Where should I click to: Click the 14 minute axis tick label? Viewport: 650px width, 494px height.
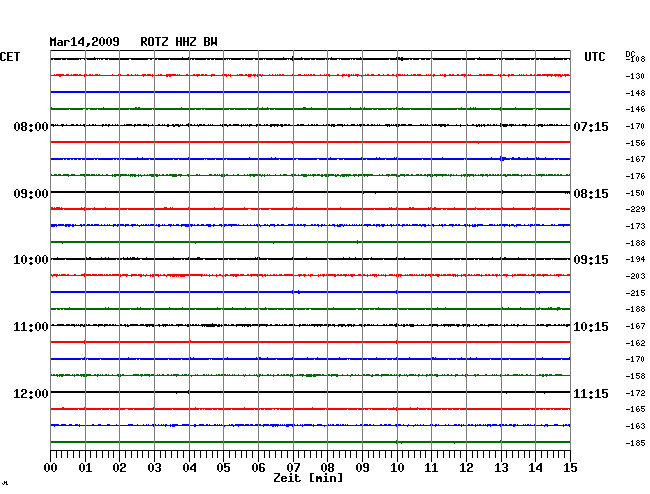pos(535,468)
